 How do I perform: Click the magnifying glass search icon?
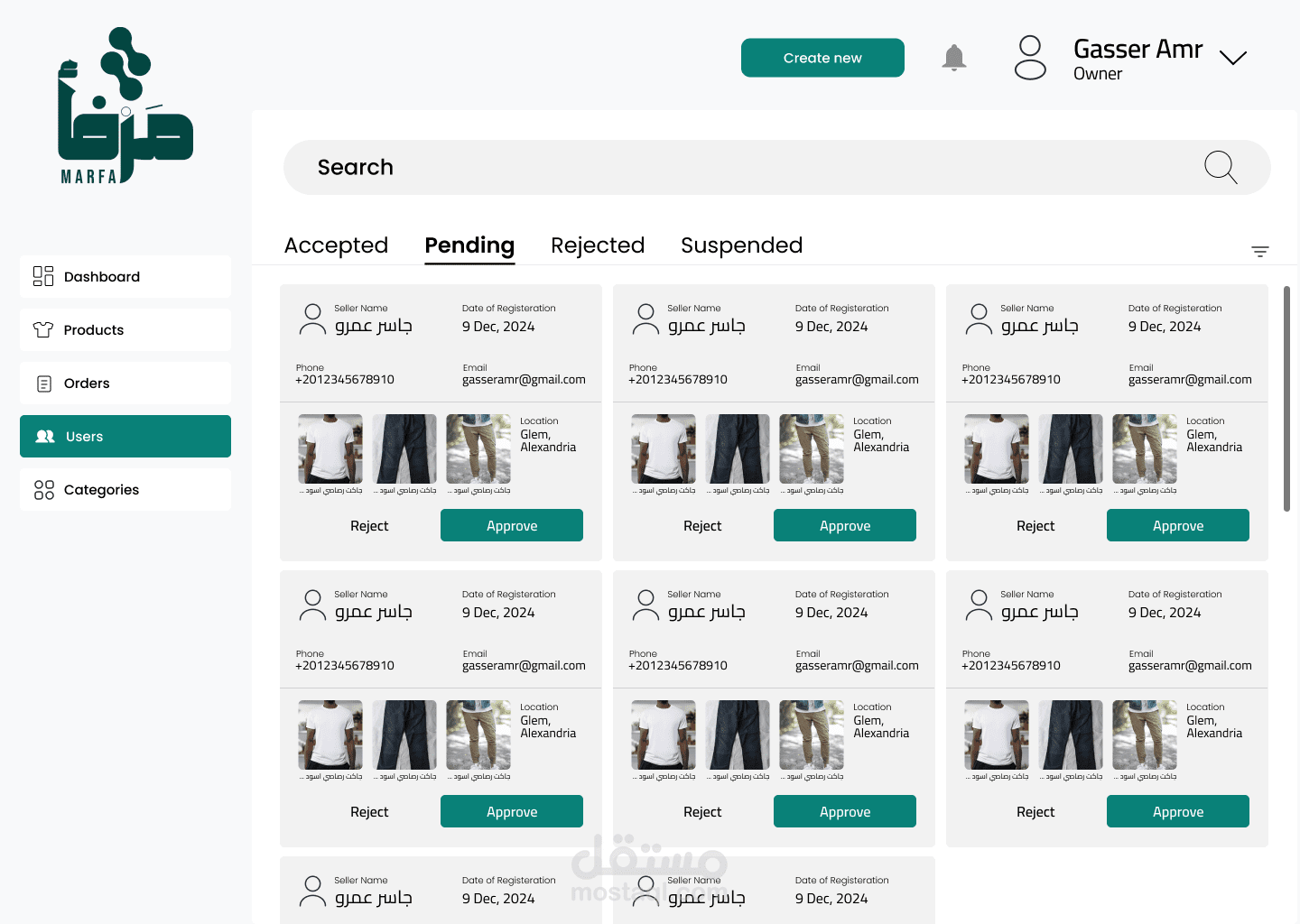coord(1221,167)
